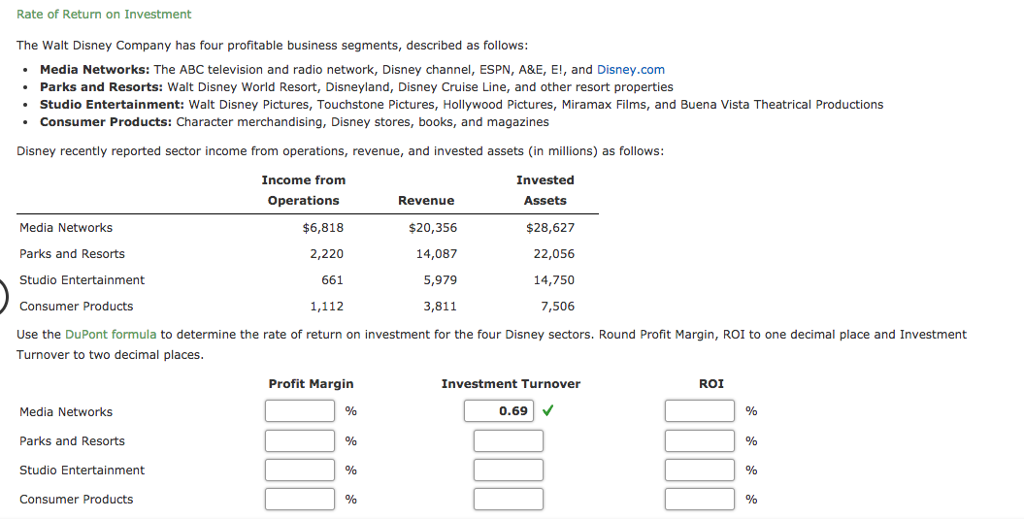Click the Revenue column header
This screenshot has width=1024, height=519.
tap(426, 201)
